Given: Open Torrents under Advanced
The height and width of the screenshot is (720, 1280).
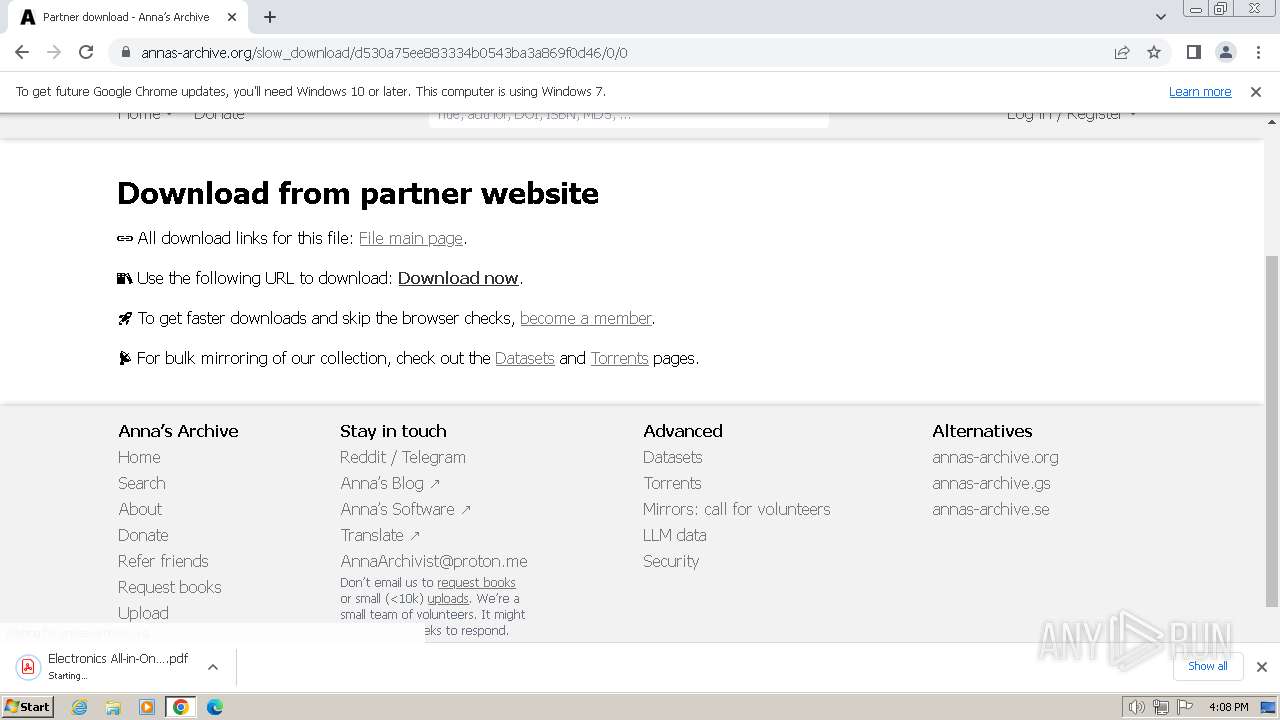Looking at the screenshot, I should (x=672, y=483).
